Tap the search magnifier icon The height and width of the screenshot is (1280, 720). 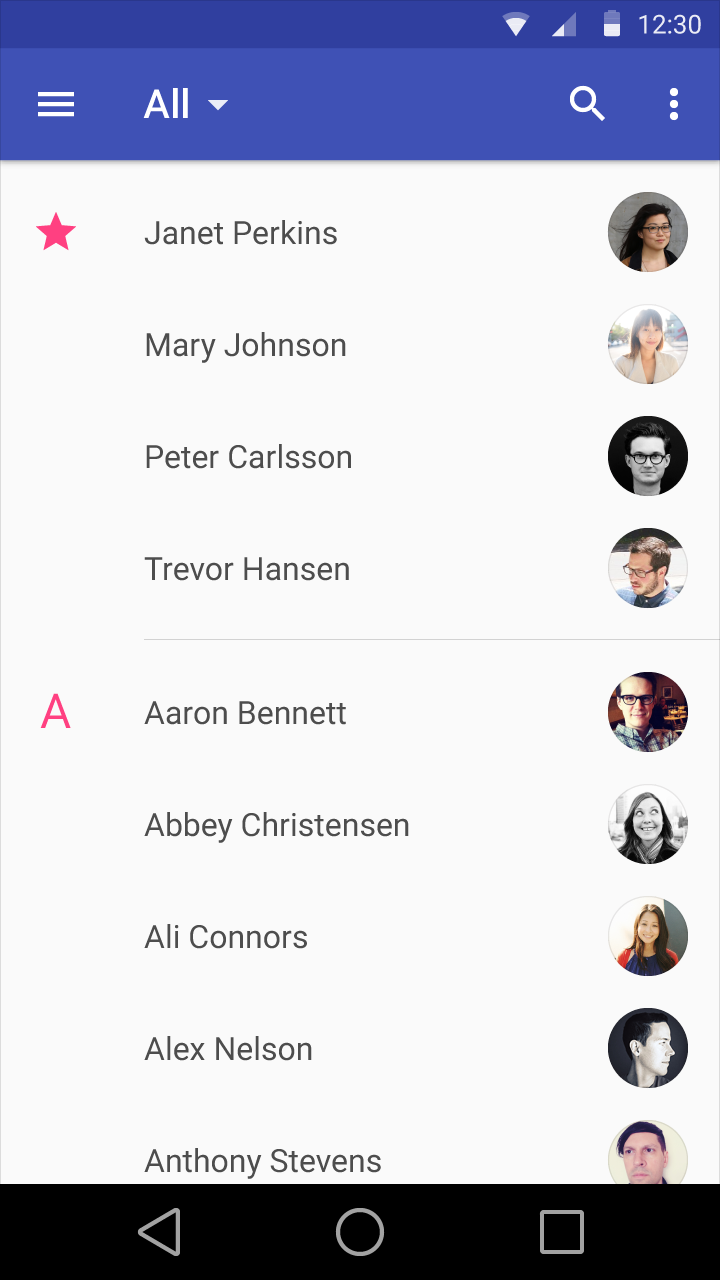pos(587,104)
